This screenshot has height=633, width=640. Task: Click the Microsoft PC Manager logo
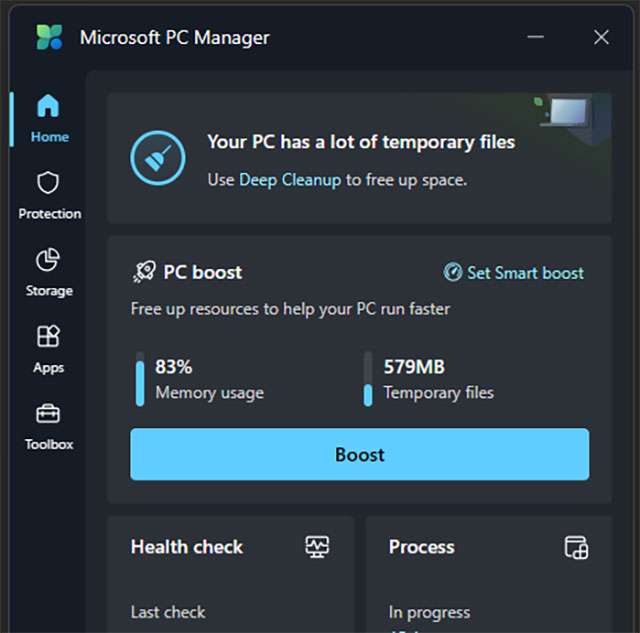pyautogui.click(x=49, y=37)
